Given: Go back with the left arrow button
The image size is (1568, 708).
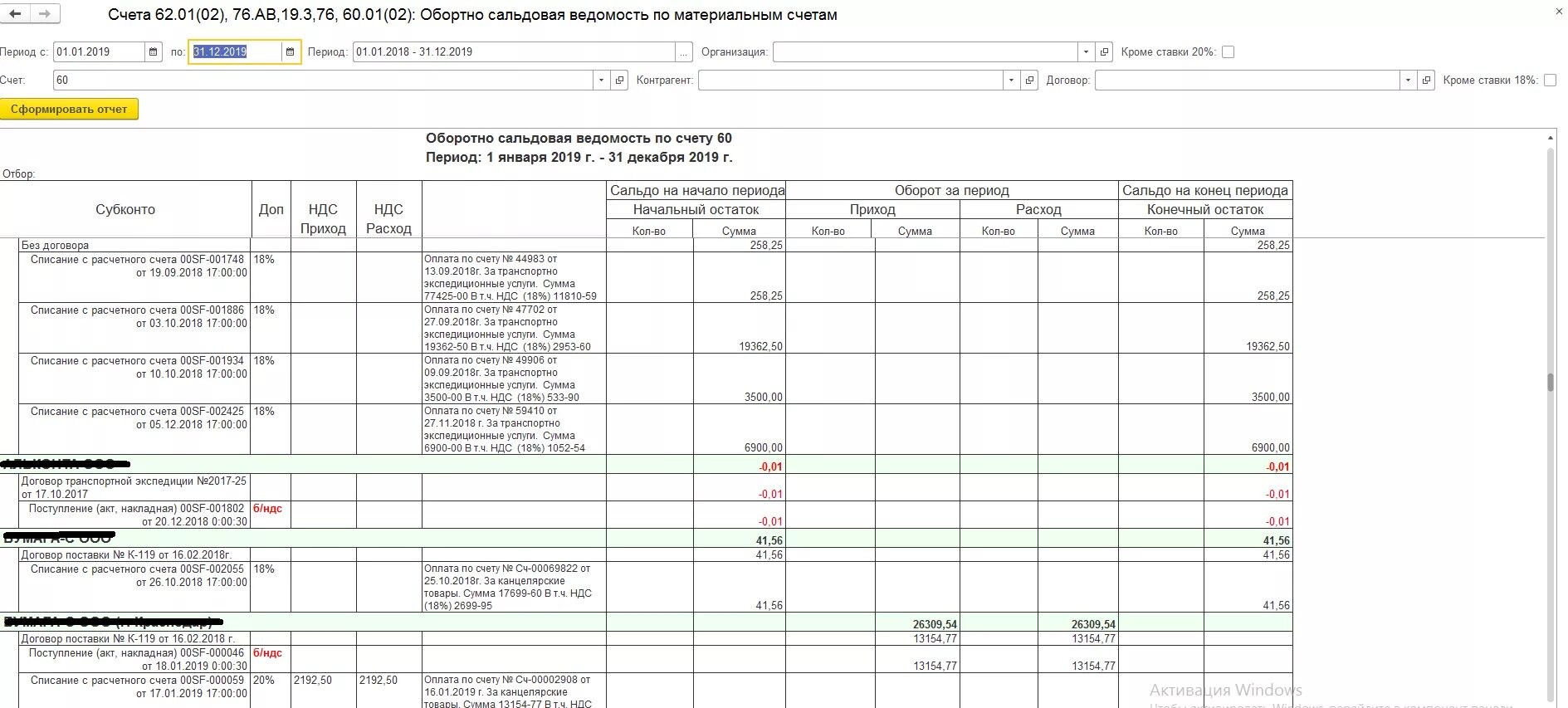Looking at the screenshot, I should [x=16, y=13].
